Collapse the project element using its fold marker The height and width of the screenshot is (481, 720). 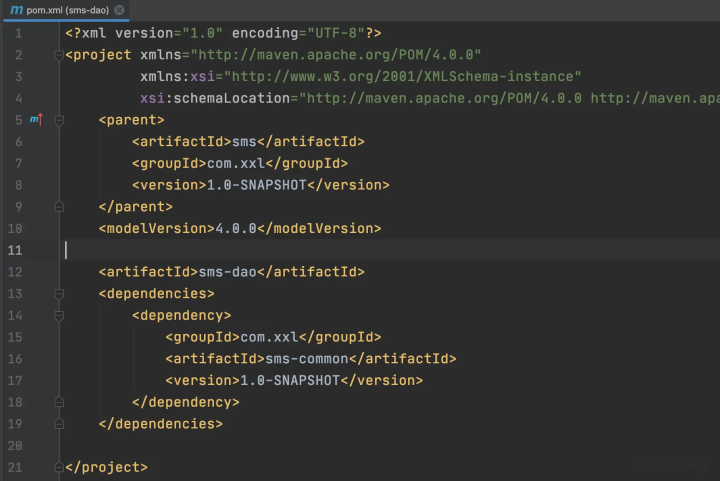click(59, 55)
